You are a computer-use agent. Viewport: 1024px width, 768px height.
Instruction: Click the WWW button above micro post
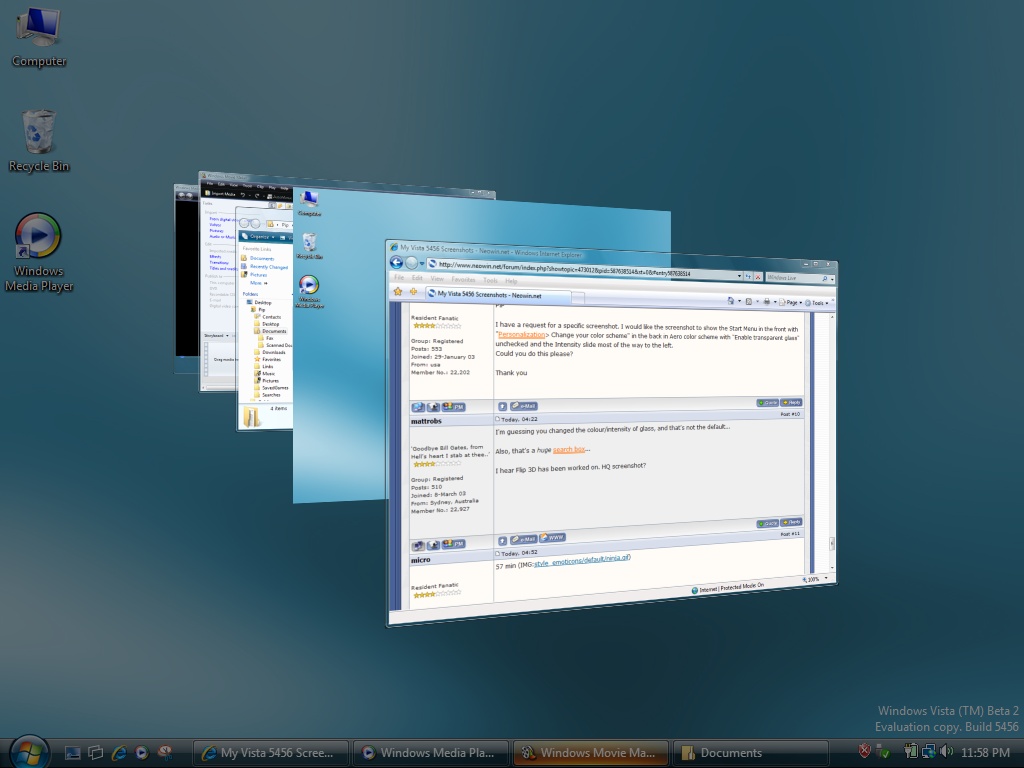[x=552, y=537]
